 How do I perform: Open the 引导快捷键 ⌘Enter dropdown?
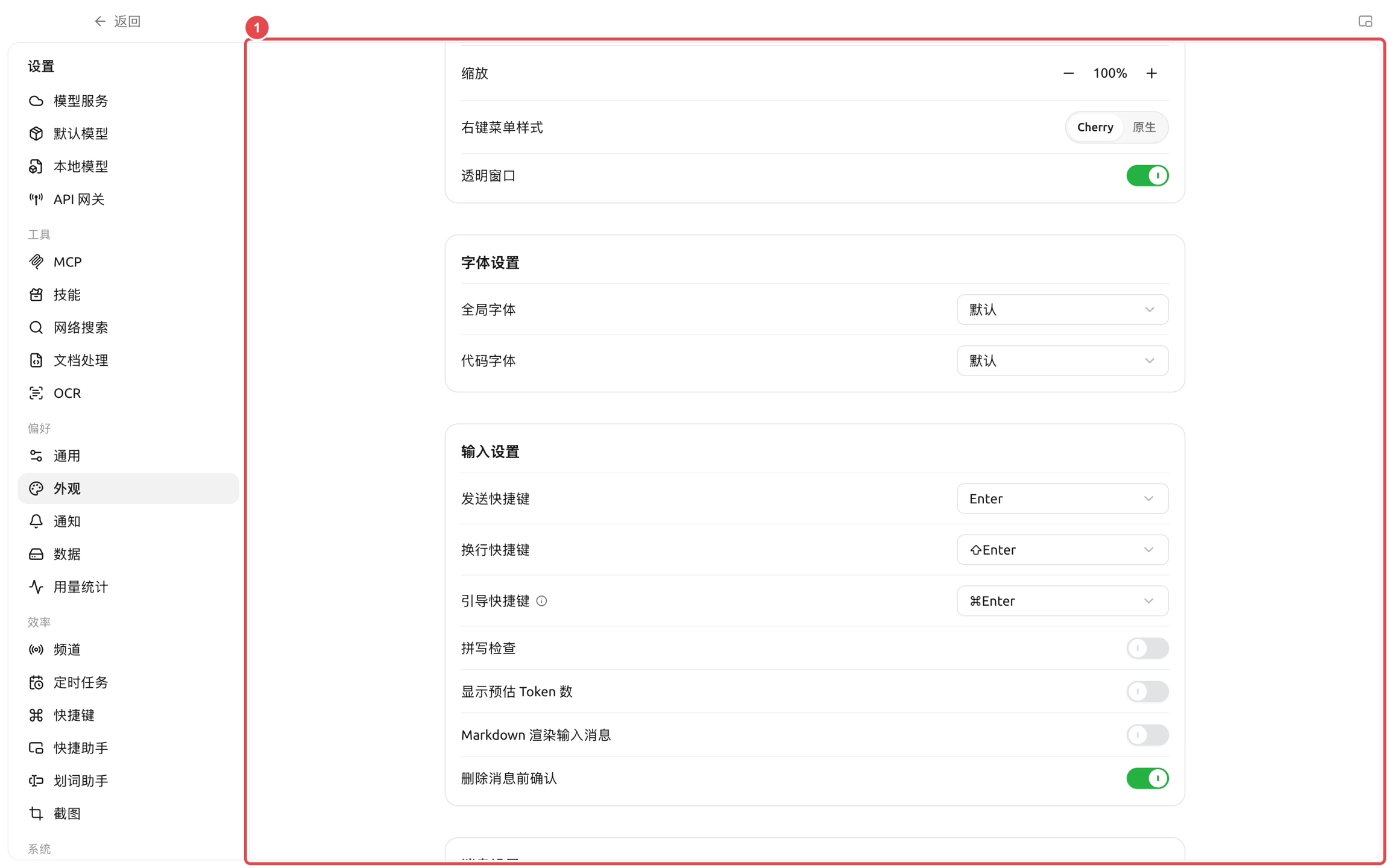[1062, 601]
